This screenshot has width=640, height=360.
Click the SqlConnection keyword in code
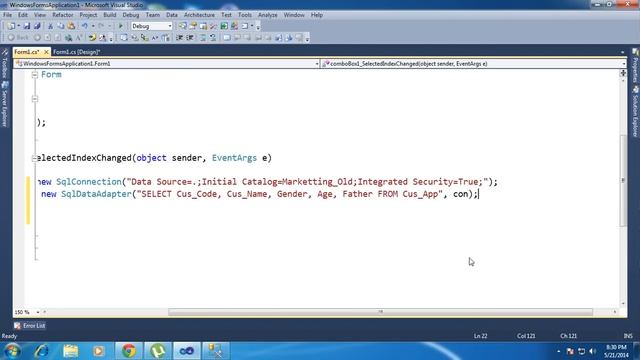coord(89,182)
